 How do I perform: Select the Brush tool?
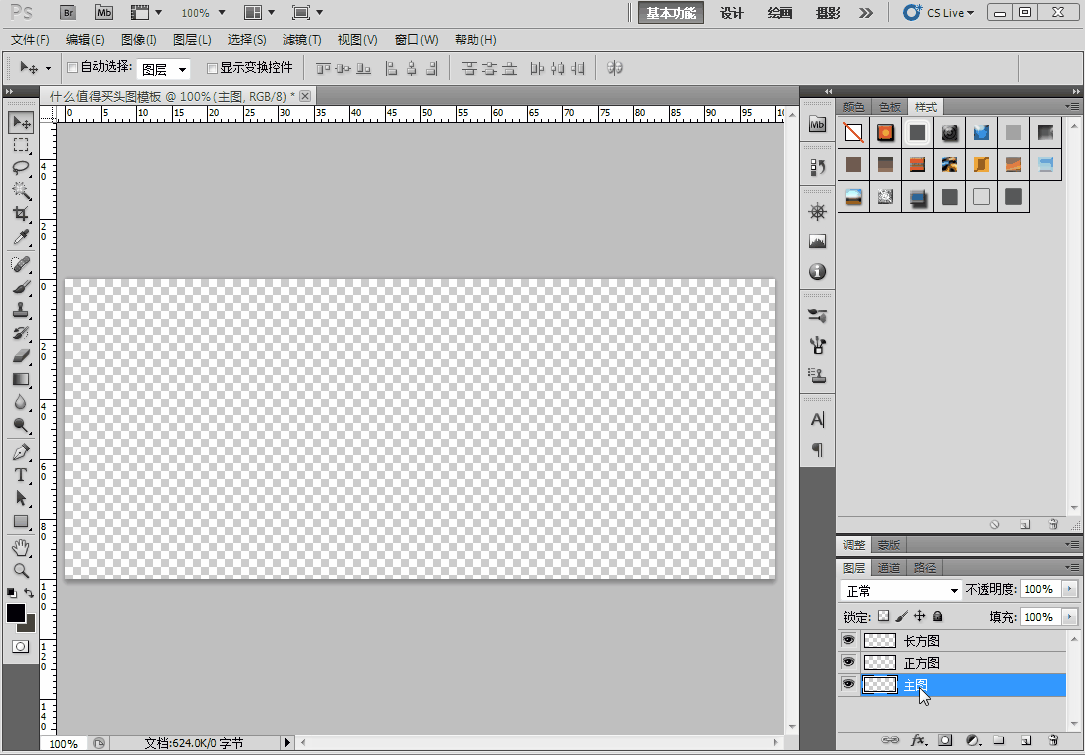[x=21, y=287]
